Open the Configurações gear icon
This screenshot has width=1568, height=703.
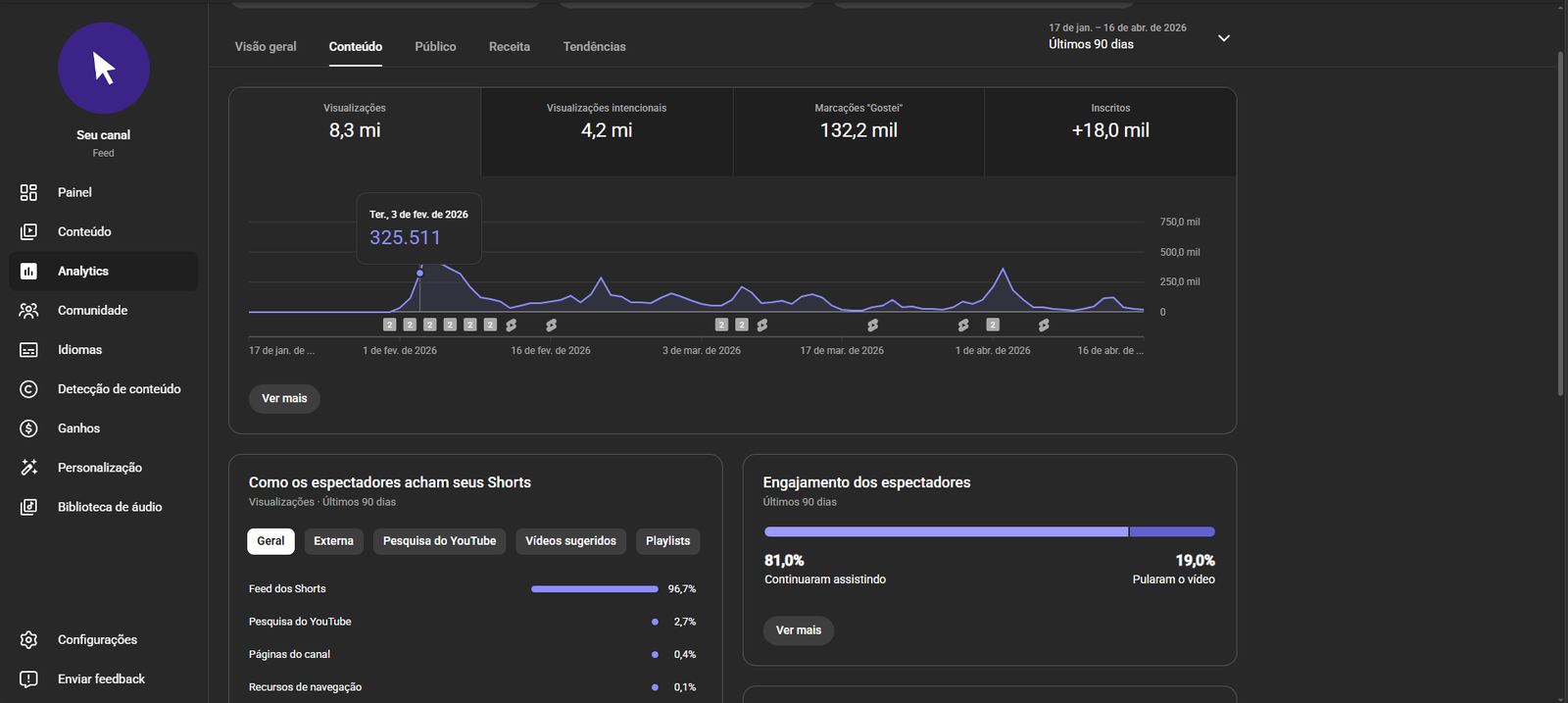(28, 639)
